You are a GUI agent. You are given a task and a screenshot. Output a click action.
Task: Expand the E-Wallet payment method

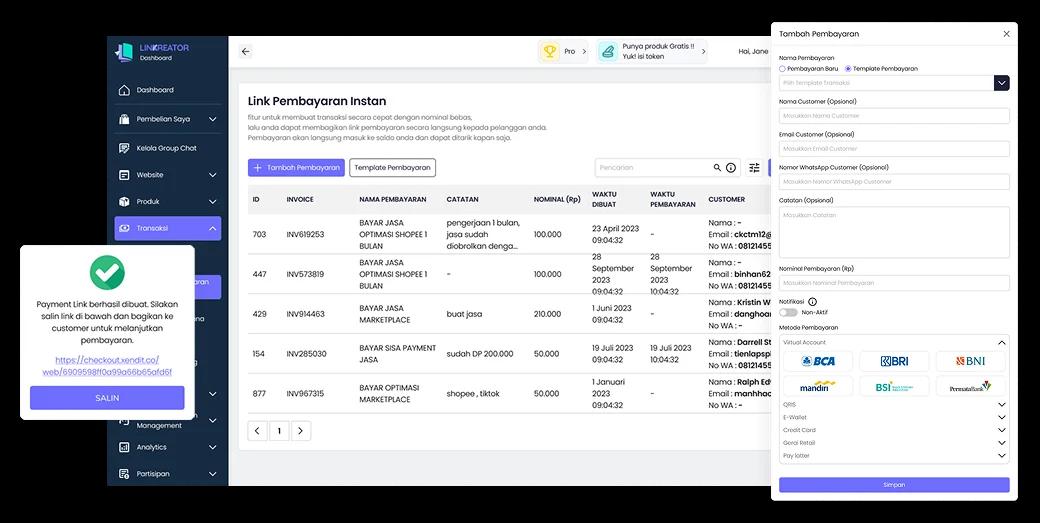(1002, 418)
